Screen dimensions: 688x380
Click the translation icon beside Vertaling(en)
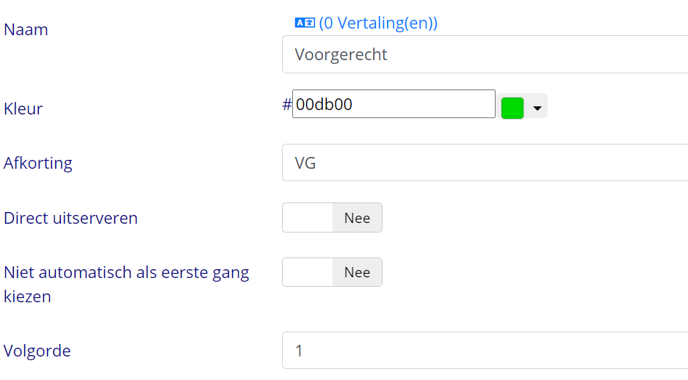pyautogui.click(x=305, y=23)
